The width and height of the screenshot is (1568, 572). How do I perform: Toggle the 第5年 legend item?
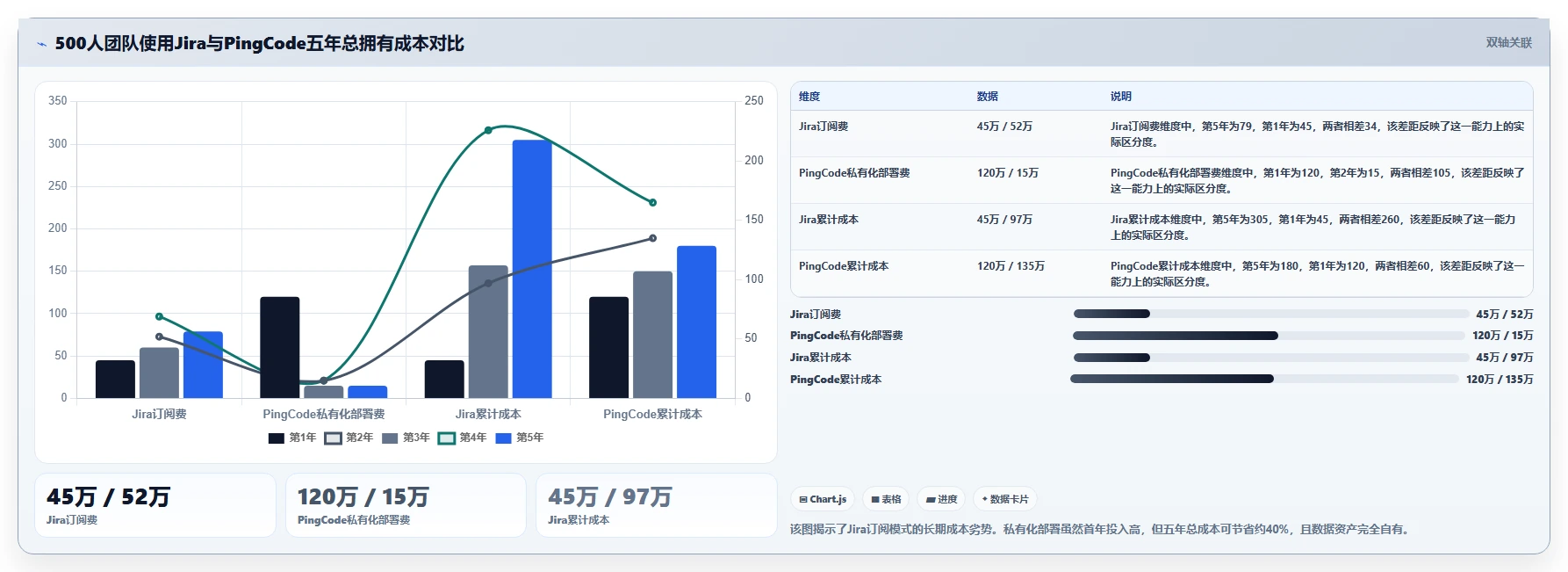point(520,438)
